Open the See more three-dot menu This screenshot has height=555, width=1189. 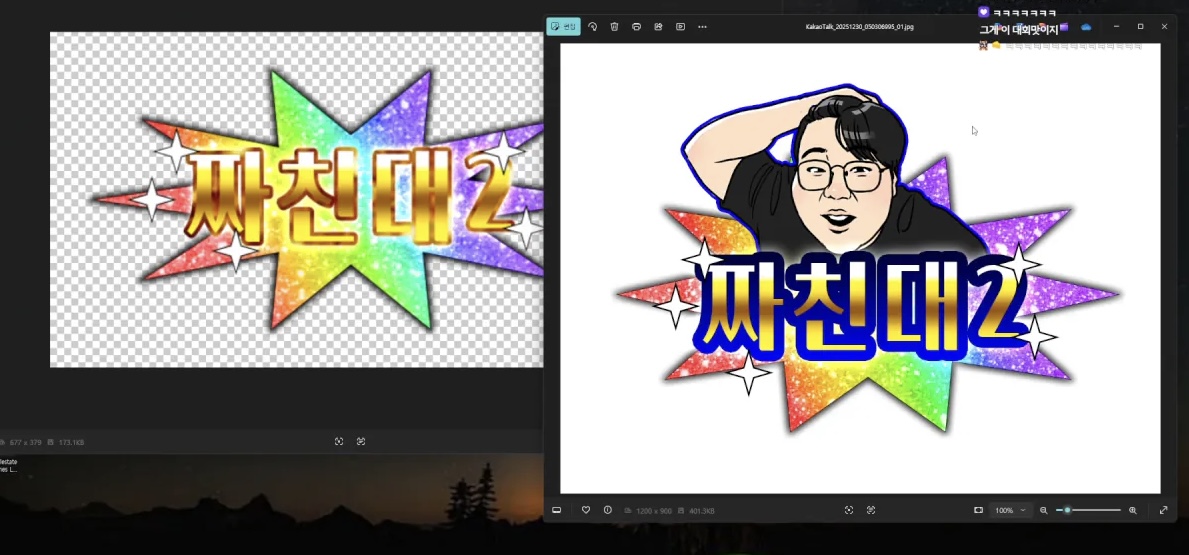[703, 27]
